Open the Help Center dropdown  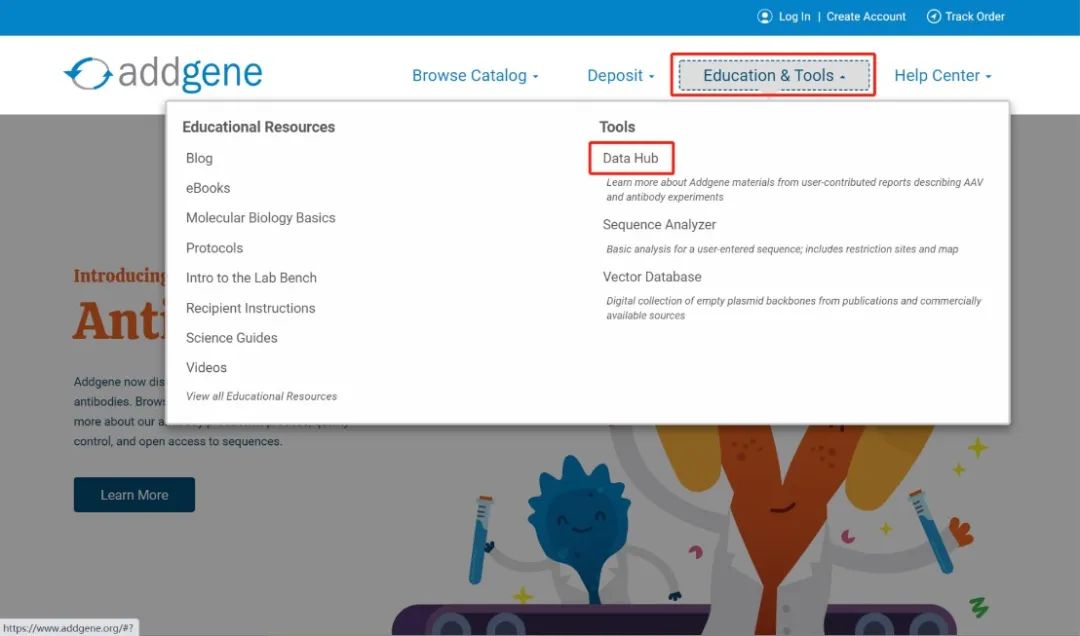pyautogui.click(x=942, y=76)
